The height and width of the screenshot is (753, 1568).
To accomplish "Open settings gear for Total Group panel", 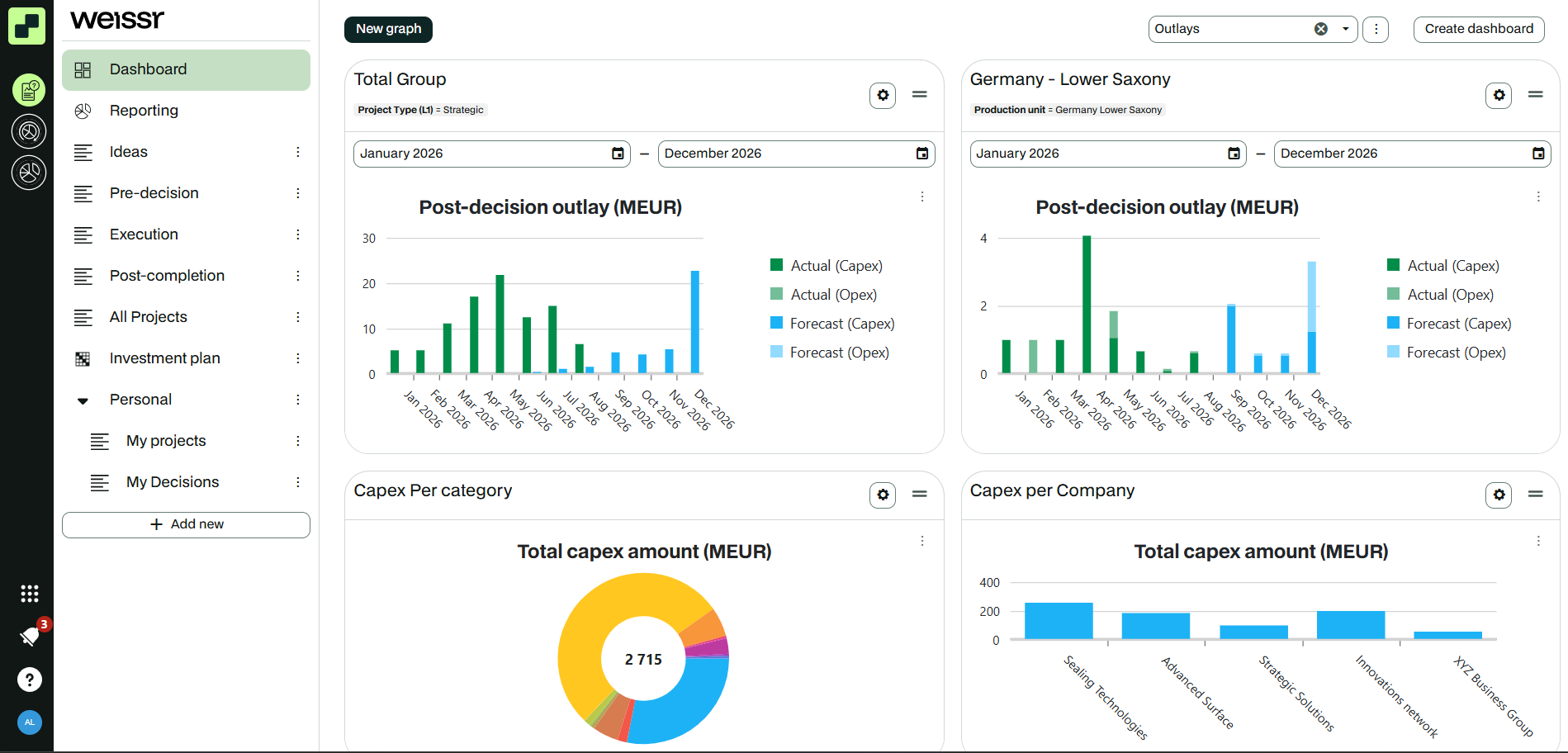I will pos(883,96).
